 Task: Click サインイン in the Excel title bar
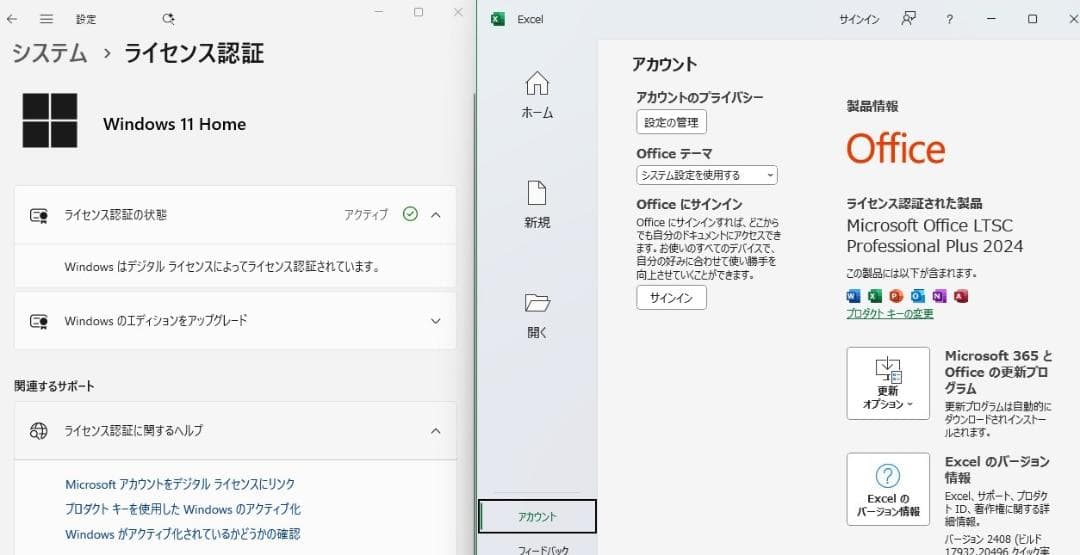point(859,19)
